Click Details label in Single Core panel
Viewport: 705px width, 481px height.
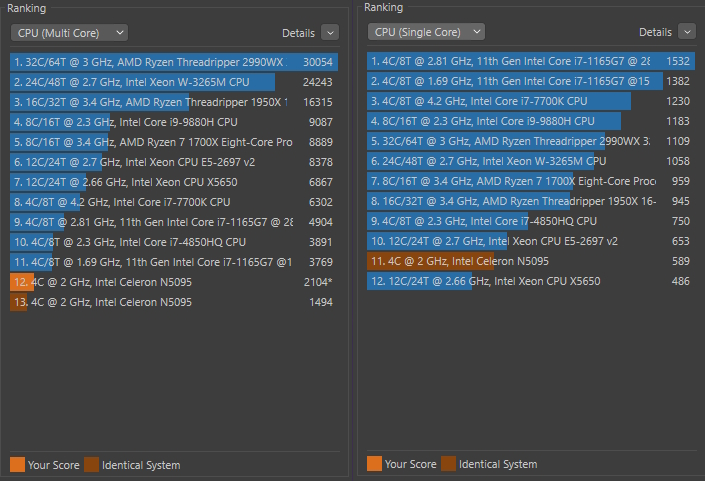(655, 32)
